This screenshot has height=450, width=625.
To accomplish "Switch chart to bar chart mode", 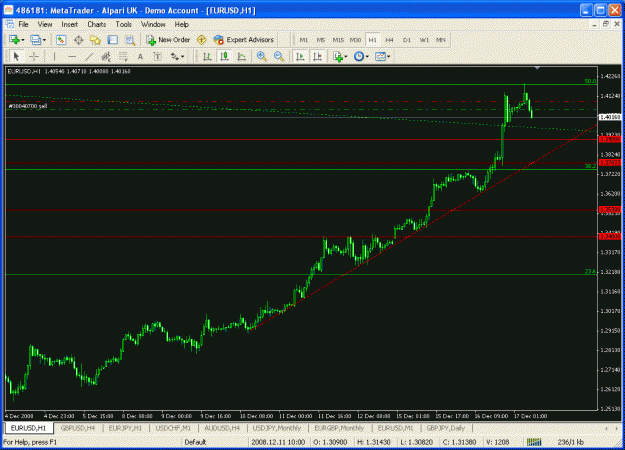I will pos(207,56).
